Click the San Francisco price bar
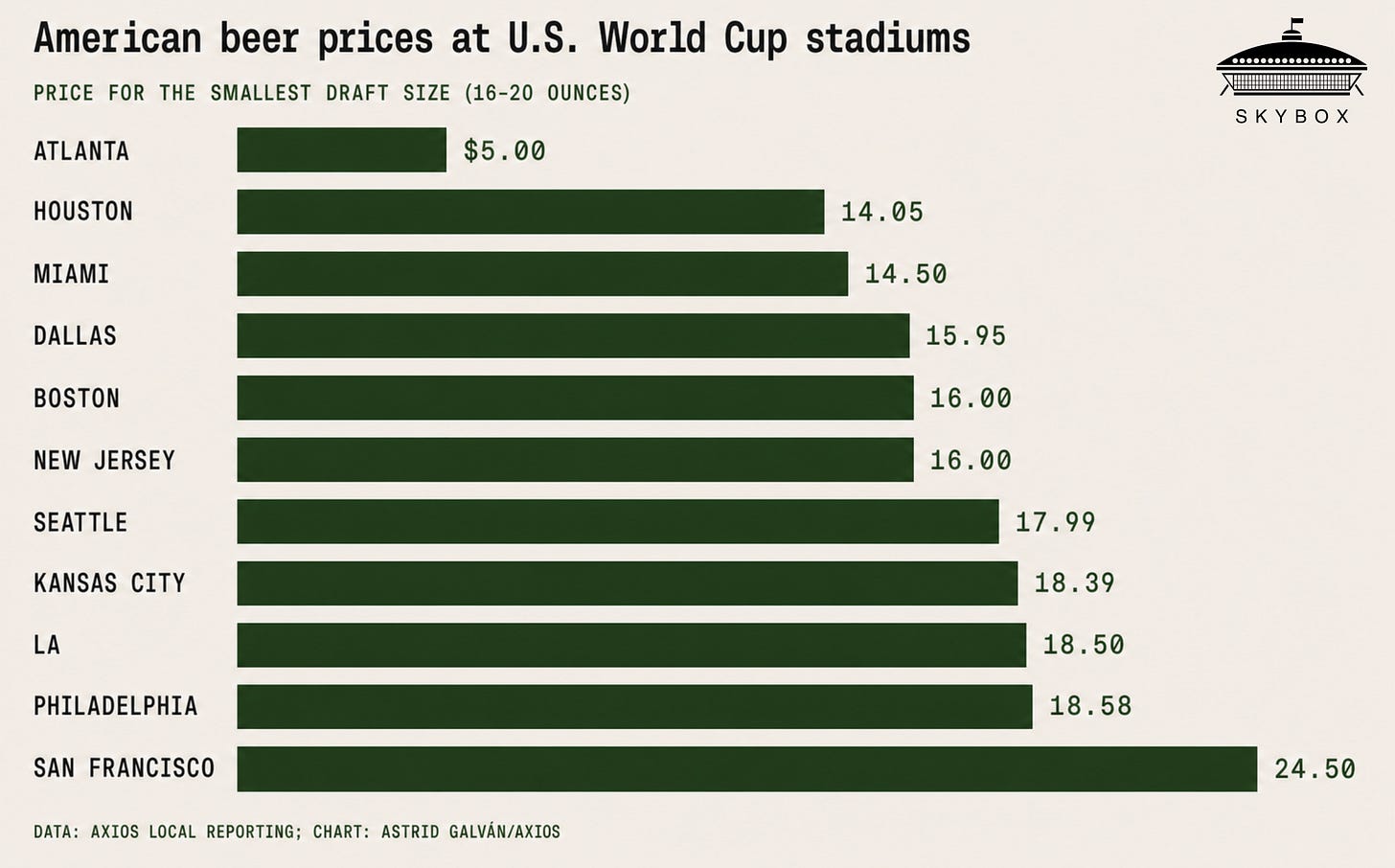This screenshot has width=1395, height=868. 747,768
